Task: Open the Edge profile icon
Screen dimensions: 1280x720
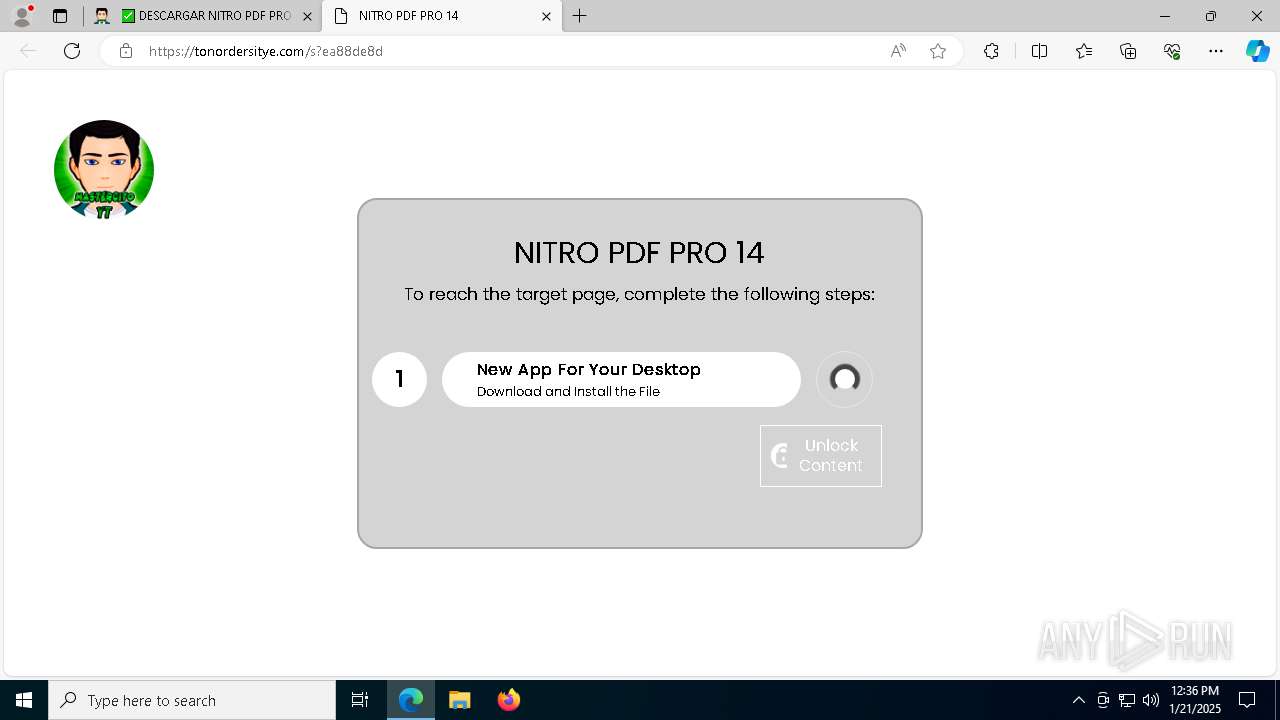Action: click(x=22, y=16)
